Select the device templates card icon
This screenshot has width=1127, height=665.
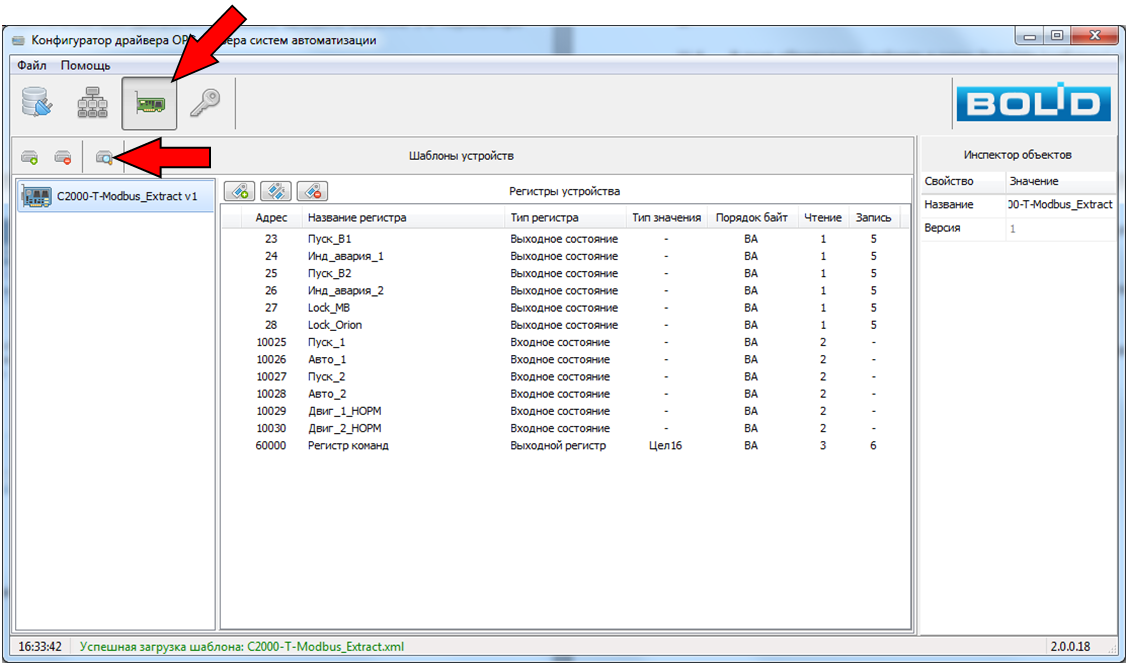(150, 104)
